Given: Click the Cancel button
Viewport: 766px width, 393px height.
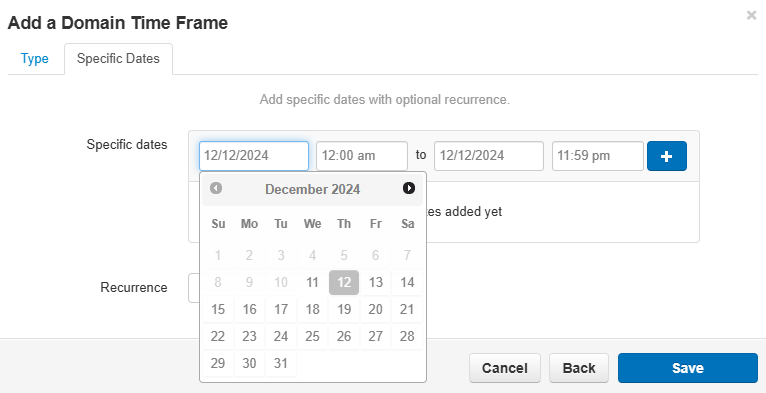Looking at the screenshot, I should point(505,368).
